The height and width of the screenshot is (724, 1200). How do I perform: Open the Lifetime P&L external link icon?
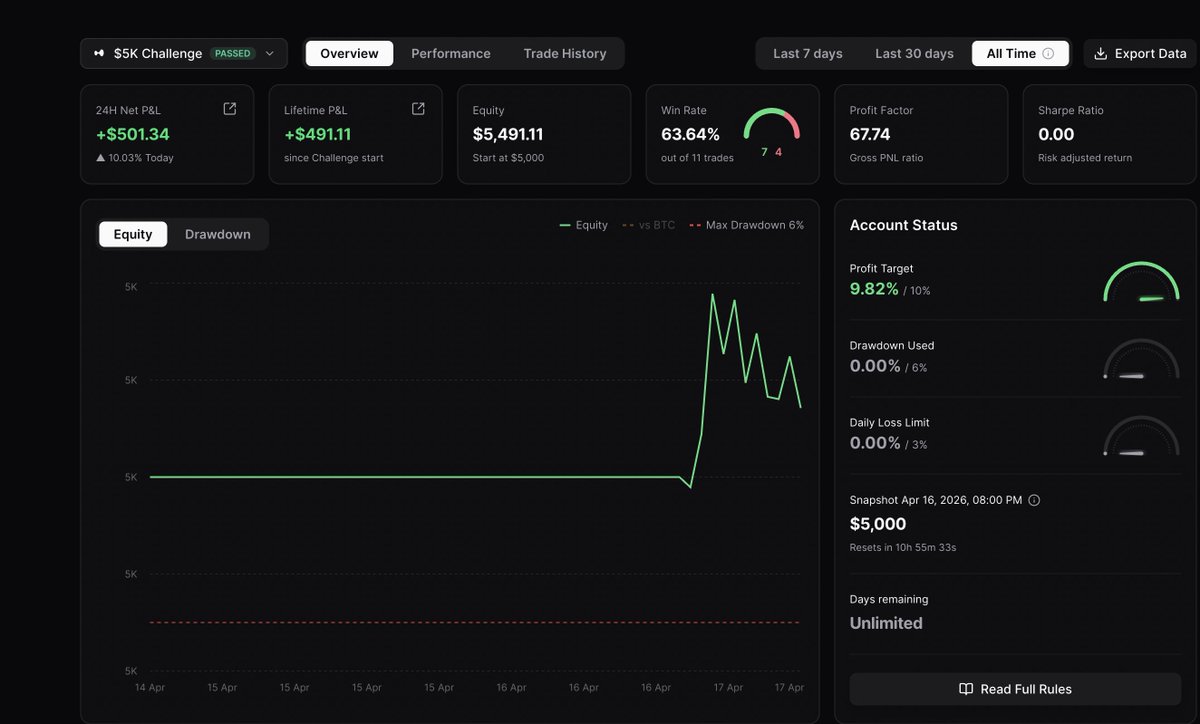click(418, 109)
